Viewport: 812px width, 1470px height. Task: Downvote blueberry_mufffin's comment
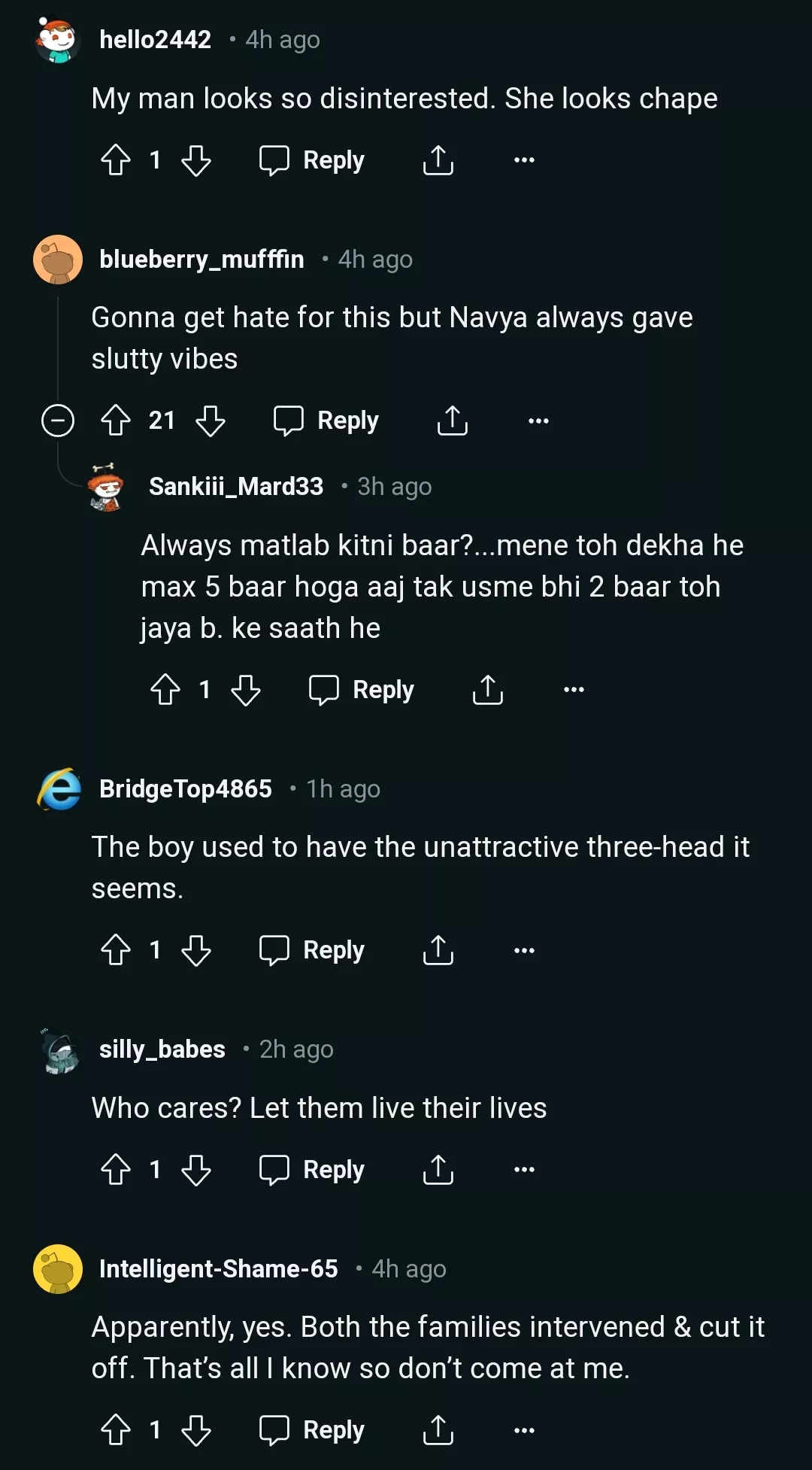point(211,421)
